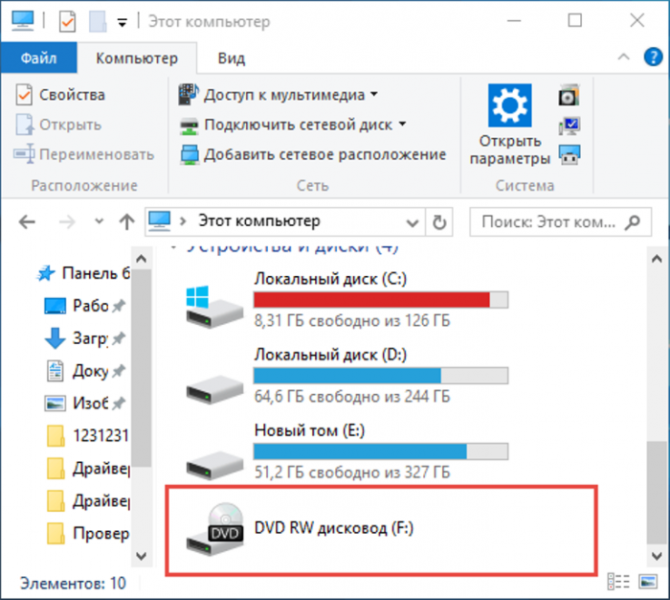Select Загрузки in the navigation pane
This screenshot has width=670, height=600.
85,338
